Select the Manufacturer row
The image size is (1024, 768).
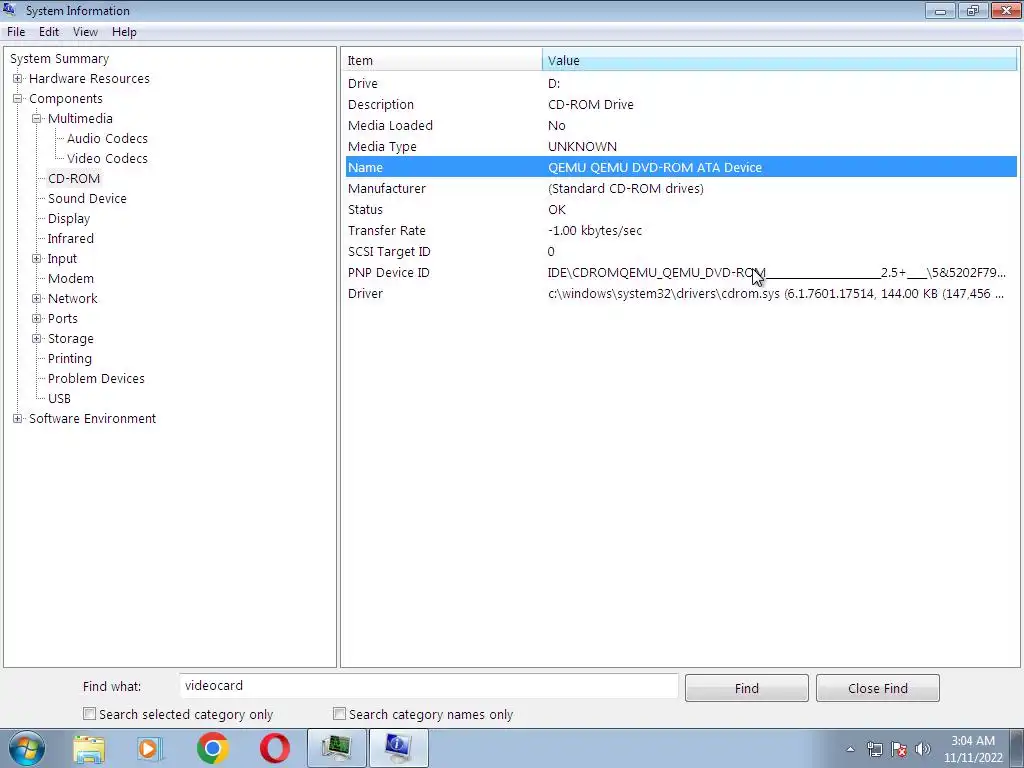pyautogui.click(x=681, y=188)
